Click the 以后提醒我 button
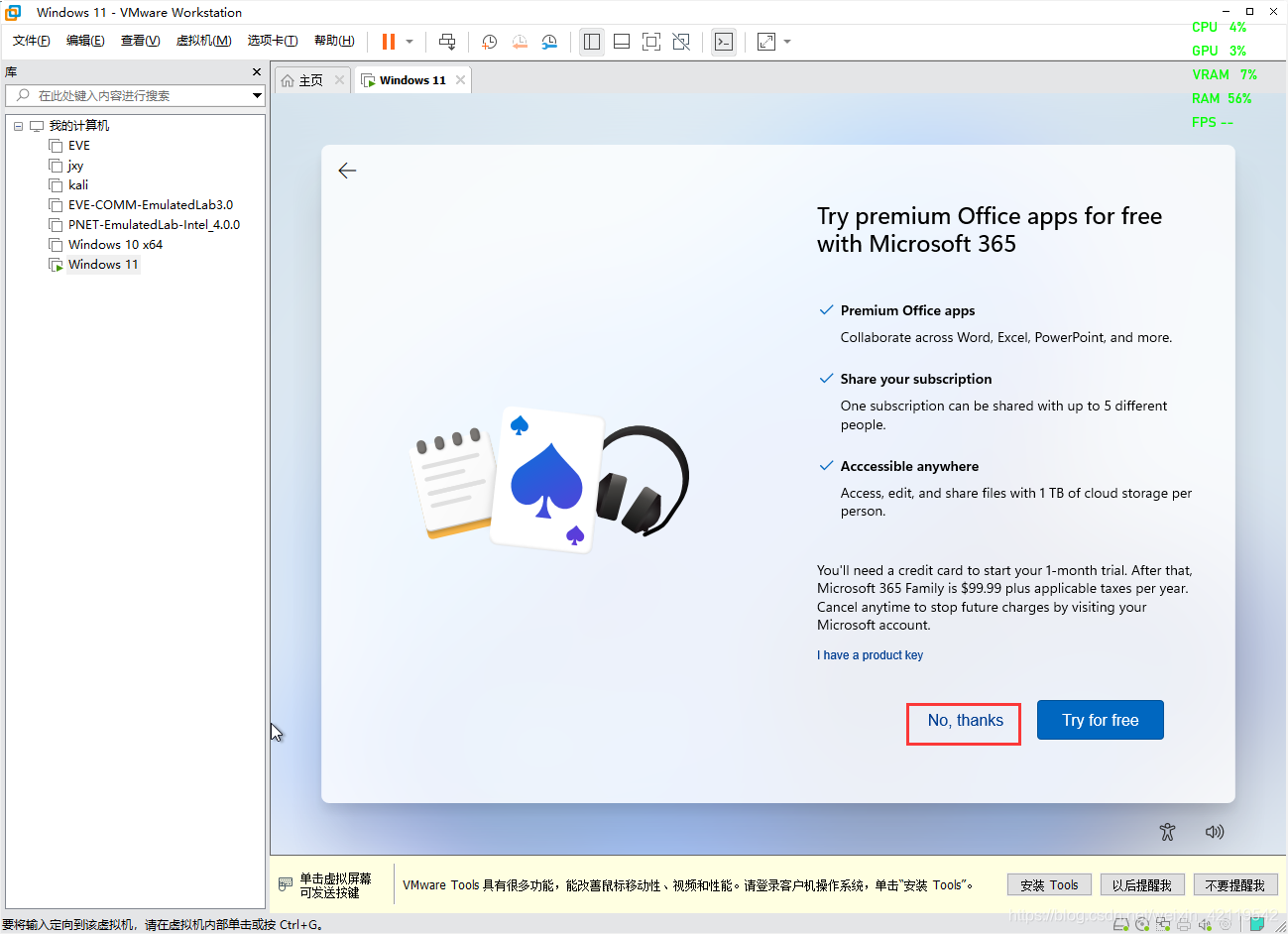 (1141, 884)
